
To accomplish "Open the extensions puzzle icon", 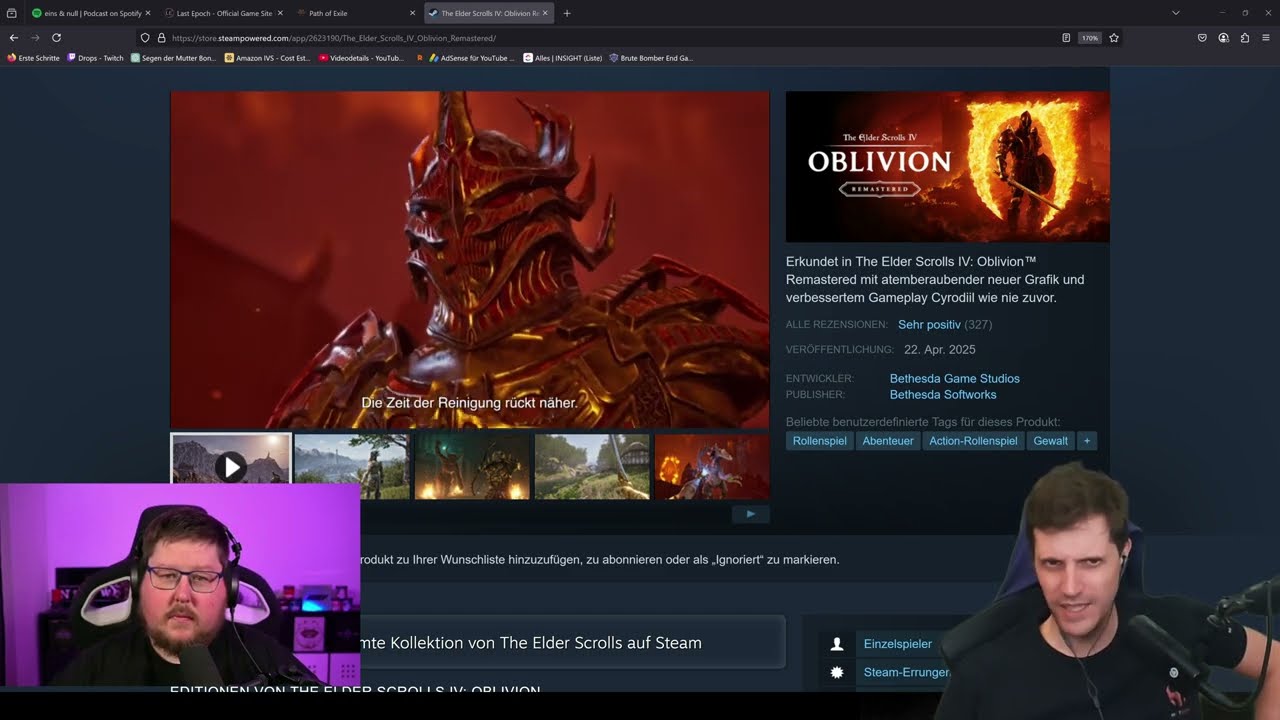I will pyautogui.click(x=1245, y=38).
